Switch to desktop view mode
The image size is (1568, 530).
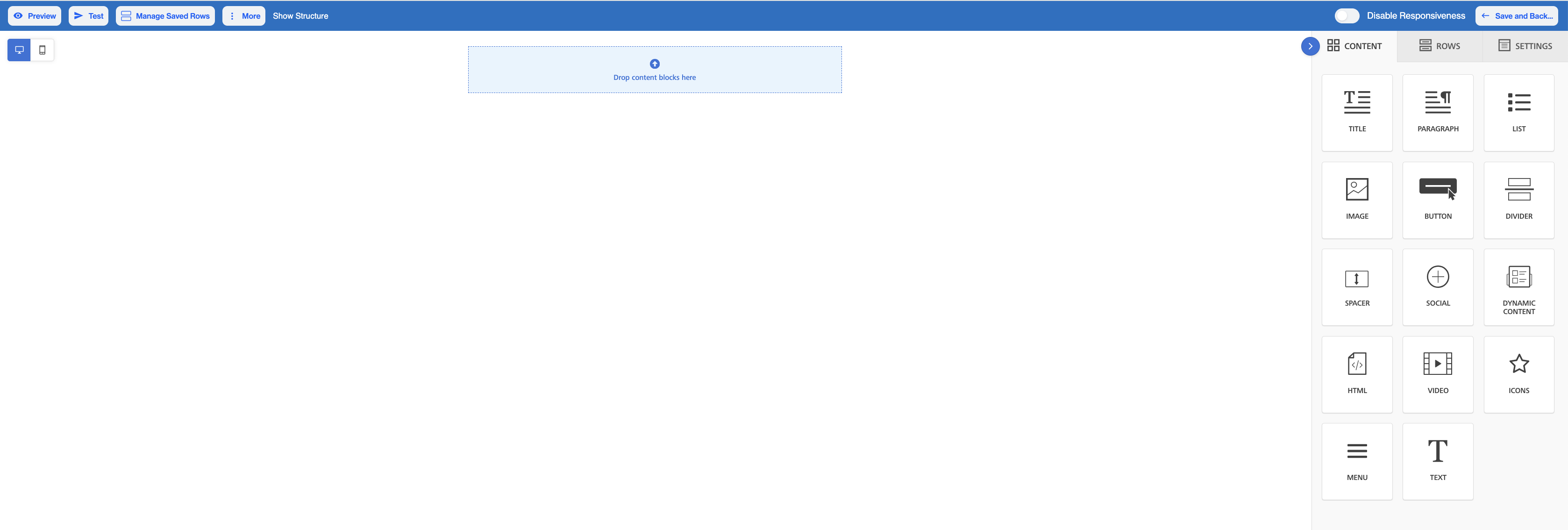pyautogui.click(x=19, y=50)
